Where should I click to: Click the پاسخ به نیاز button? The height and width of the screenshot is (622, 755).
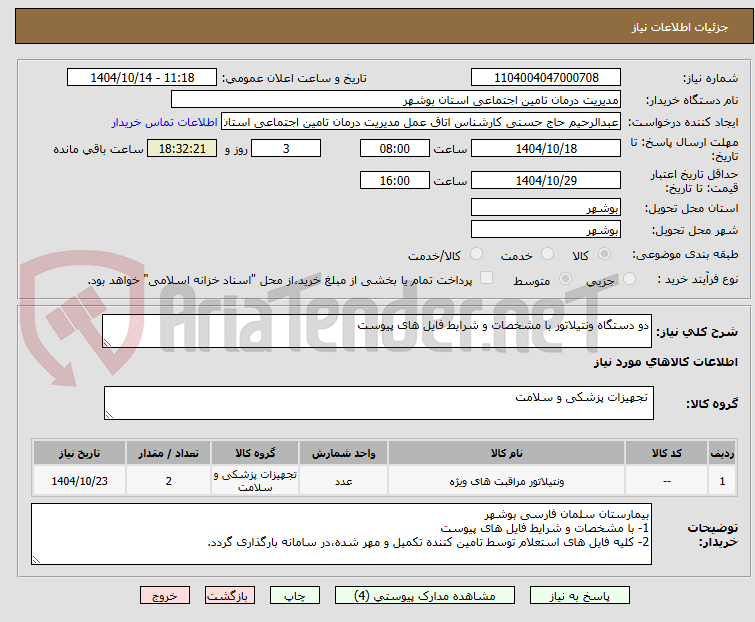pos(579,596)
